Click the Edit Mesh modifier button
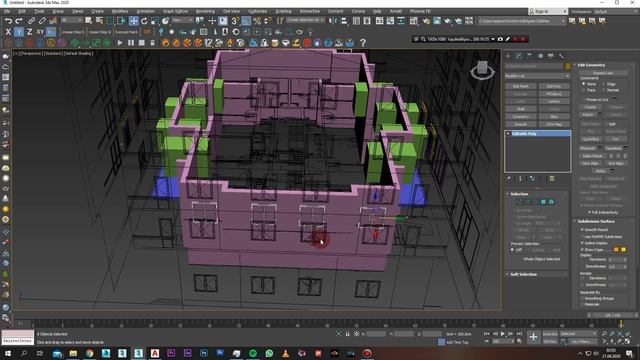Image resolution: width=640 pixels, height=360 pixels. coord(520,86)
